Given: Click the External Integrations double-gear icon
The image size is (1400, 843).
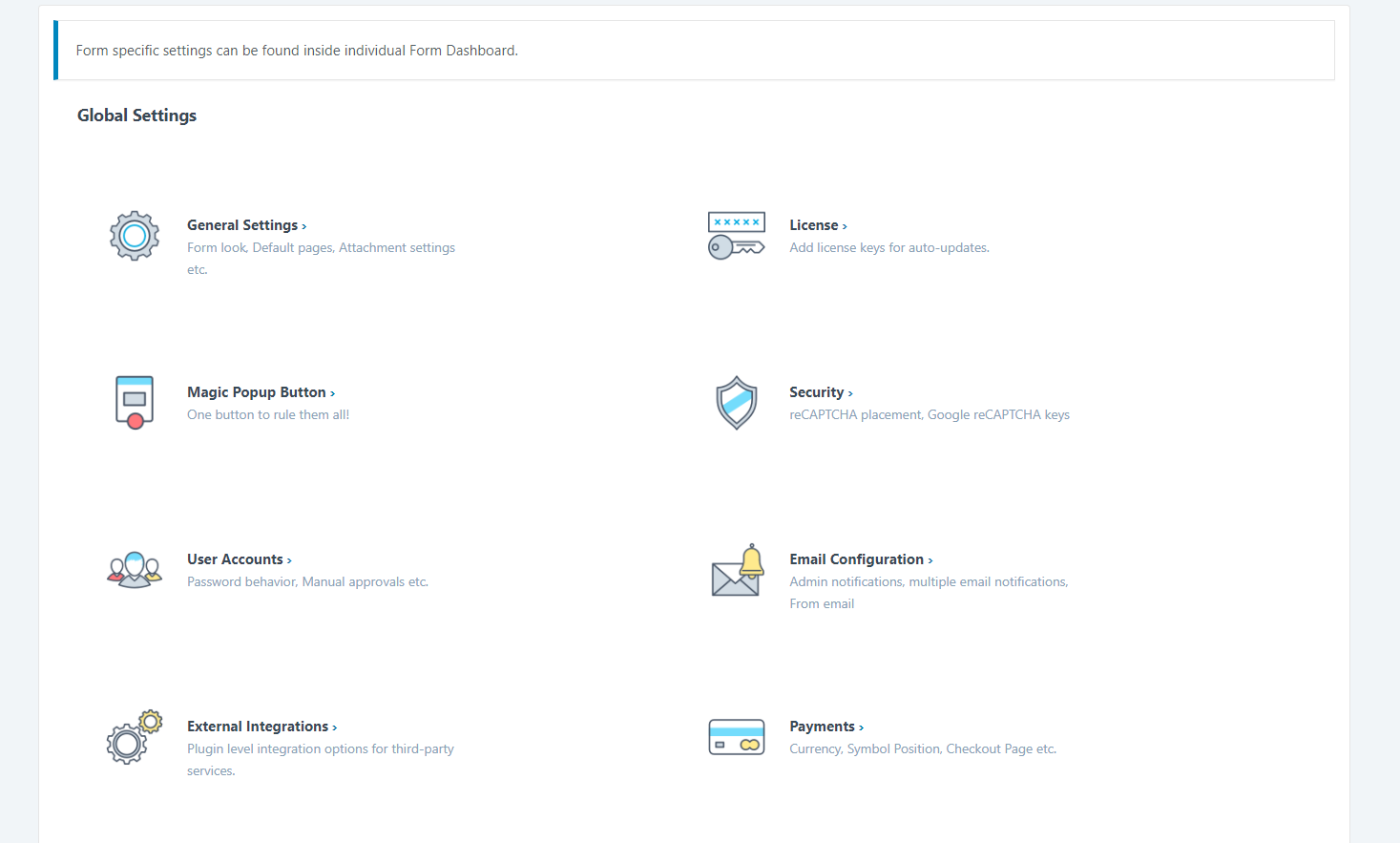Looking at the screenshot, I should [x=135, y=737].
